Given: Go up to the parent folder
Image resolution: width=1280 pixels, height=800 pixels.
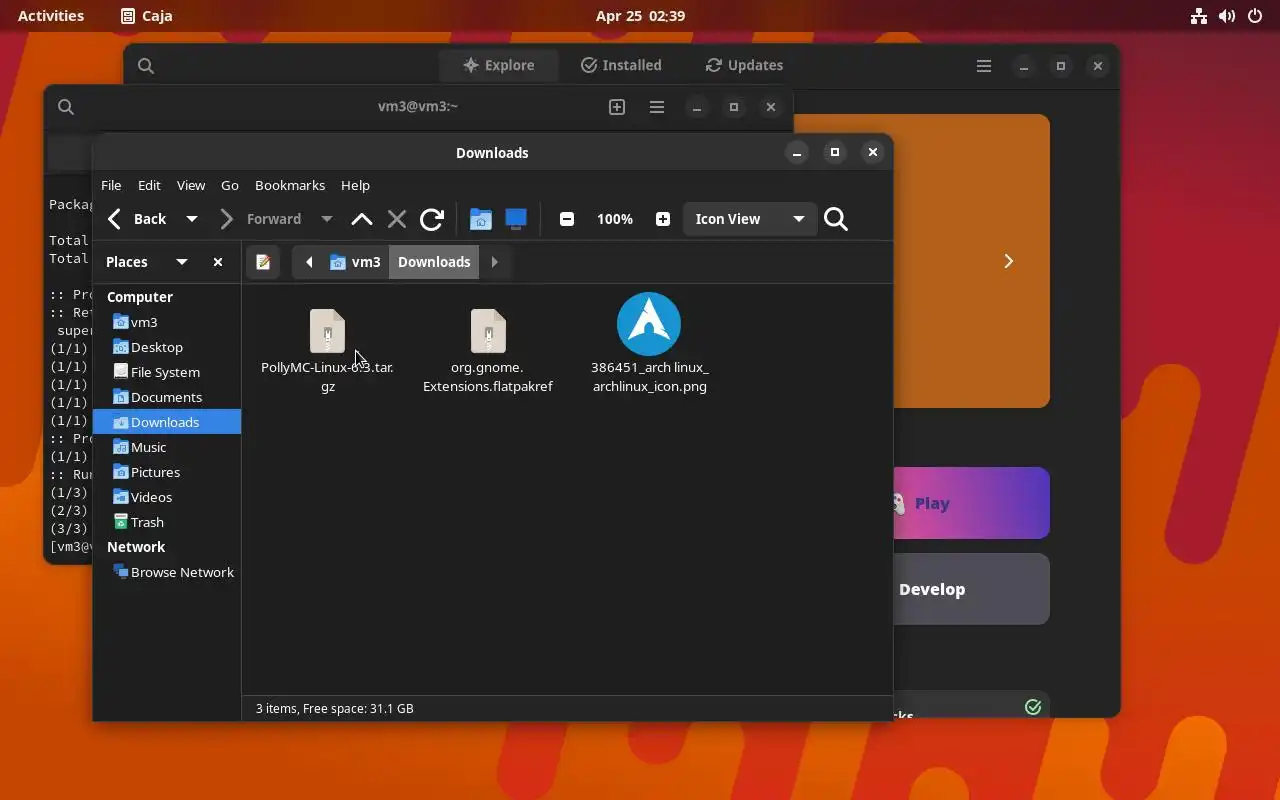Looking at the screenshot, I should click(x=362, y=219).
